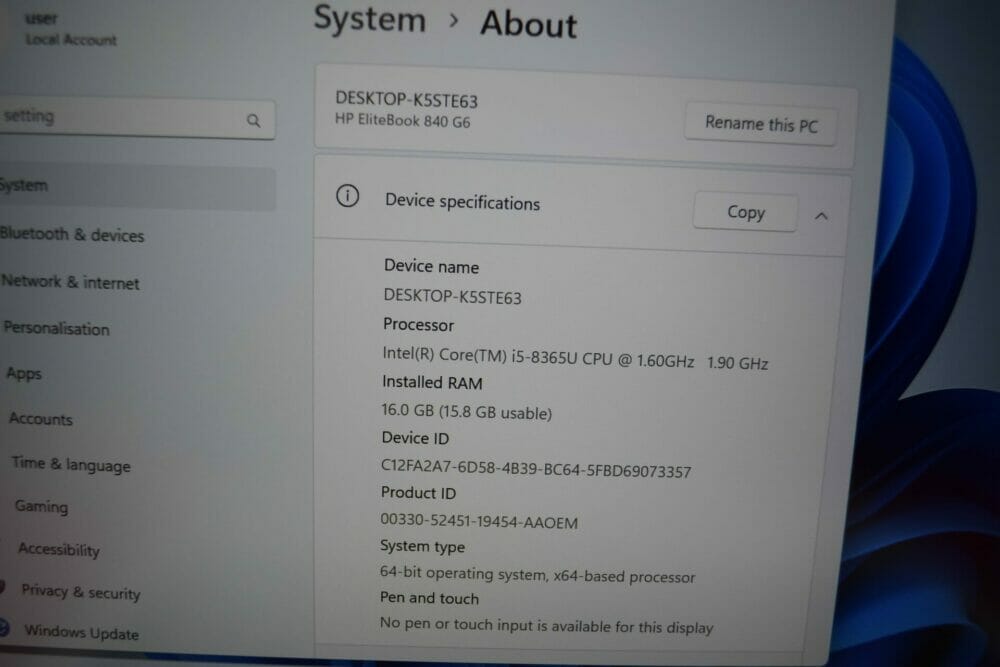Collapse the Device specifications section chevron
The image size is (1000, 667).
coord(821,216)
